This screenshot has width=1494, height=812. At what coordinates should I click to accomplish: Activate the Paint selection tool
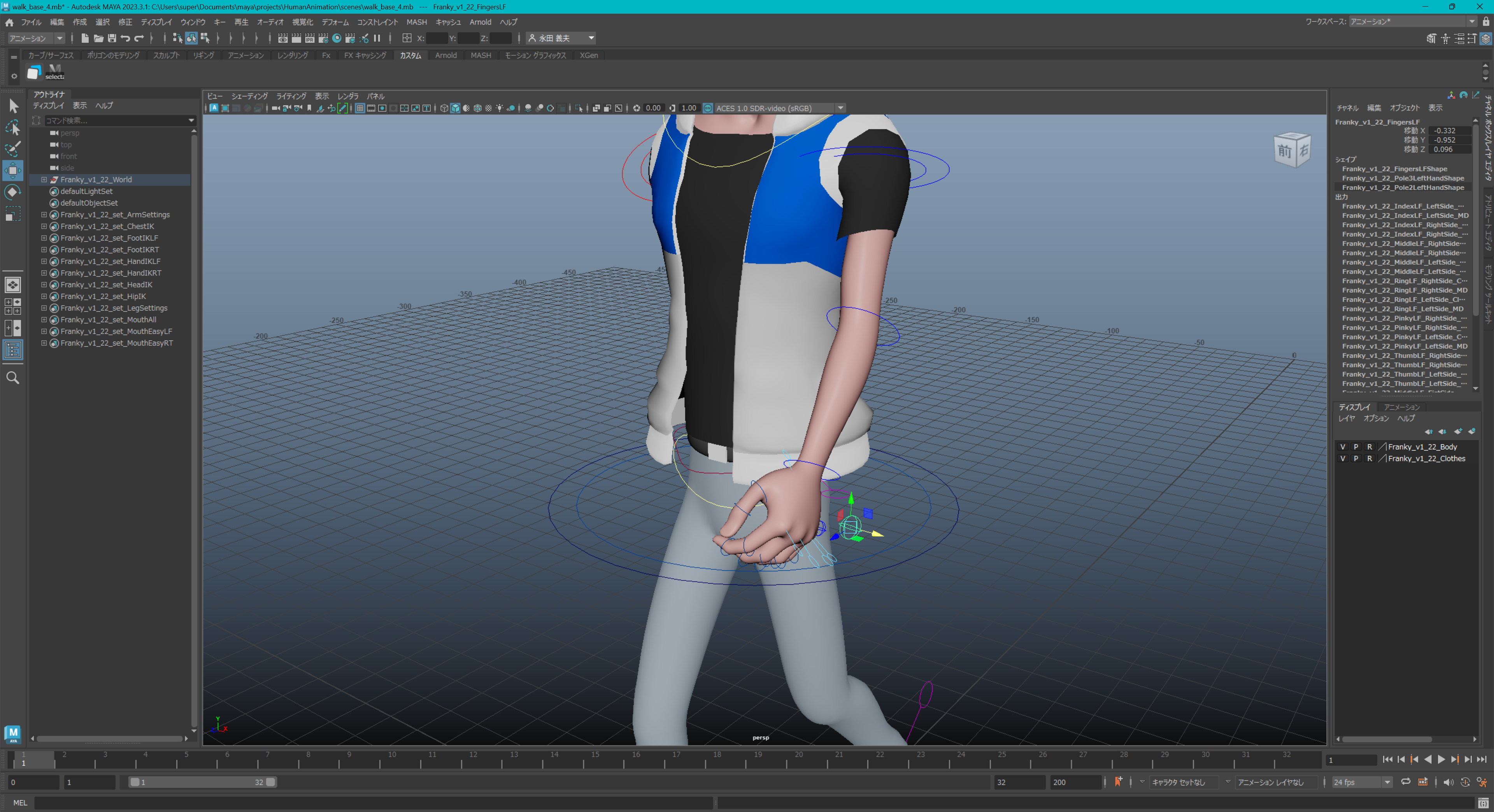pyautogui.click(x=13, y=149)
